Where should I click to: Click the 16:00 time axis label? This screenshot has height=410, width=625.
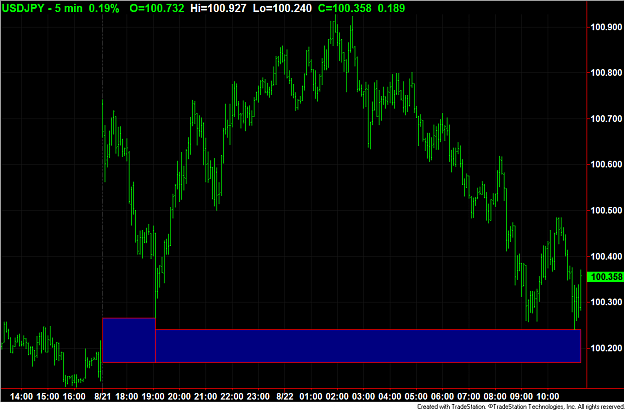74,397
